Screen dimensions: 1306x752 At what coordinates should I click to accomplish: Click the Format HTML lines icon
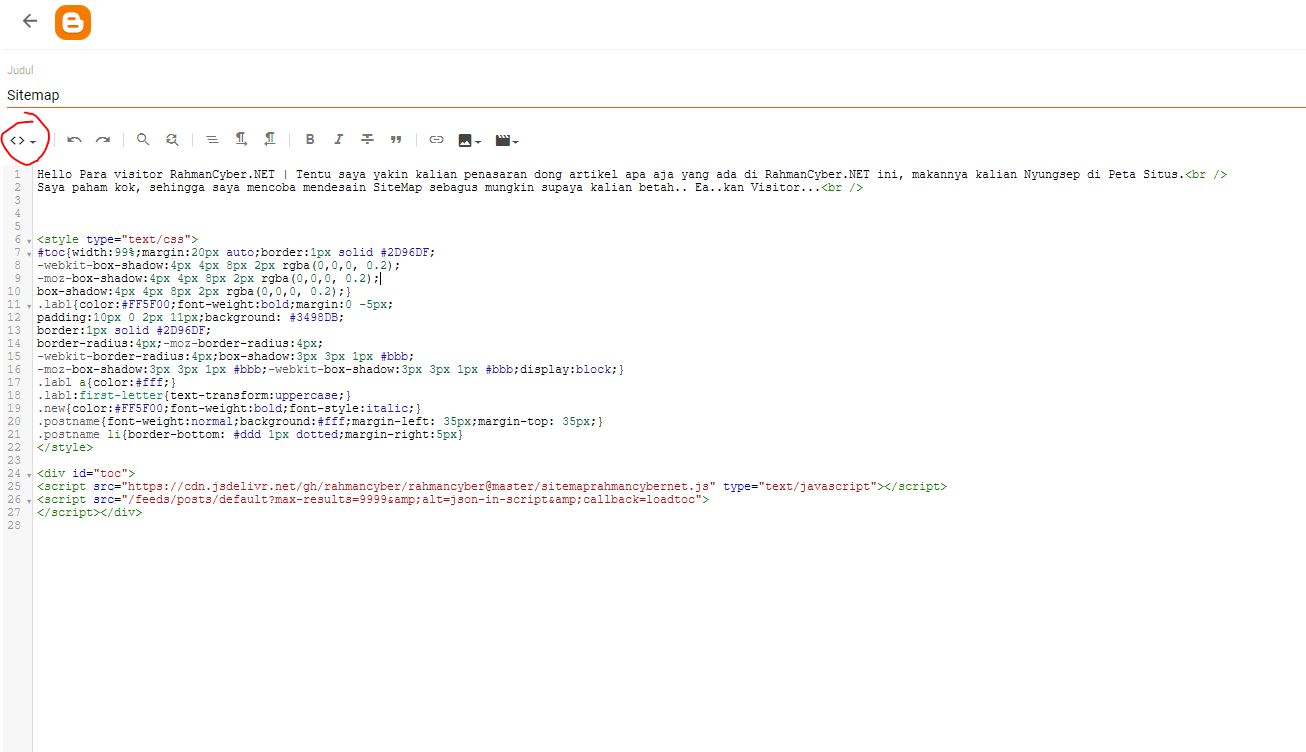pyautogui.click(x=211, y=140)
